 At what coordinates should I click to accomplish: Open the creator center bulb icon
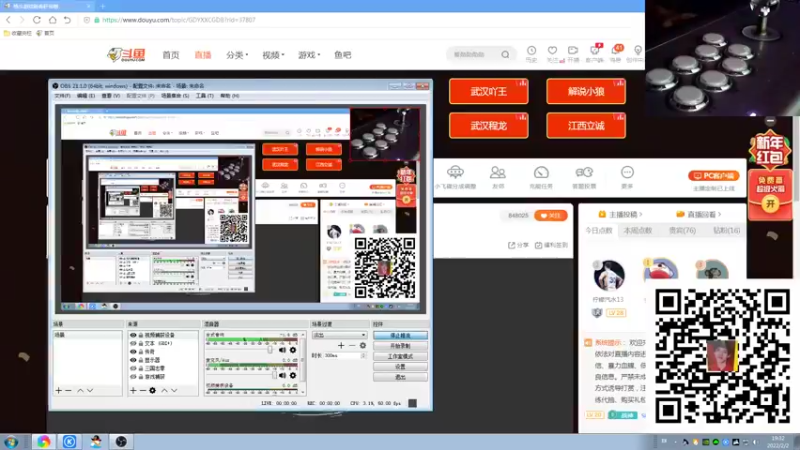[x=638, y=50]
